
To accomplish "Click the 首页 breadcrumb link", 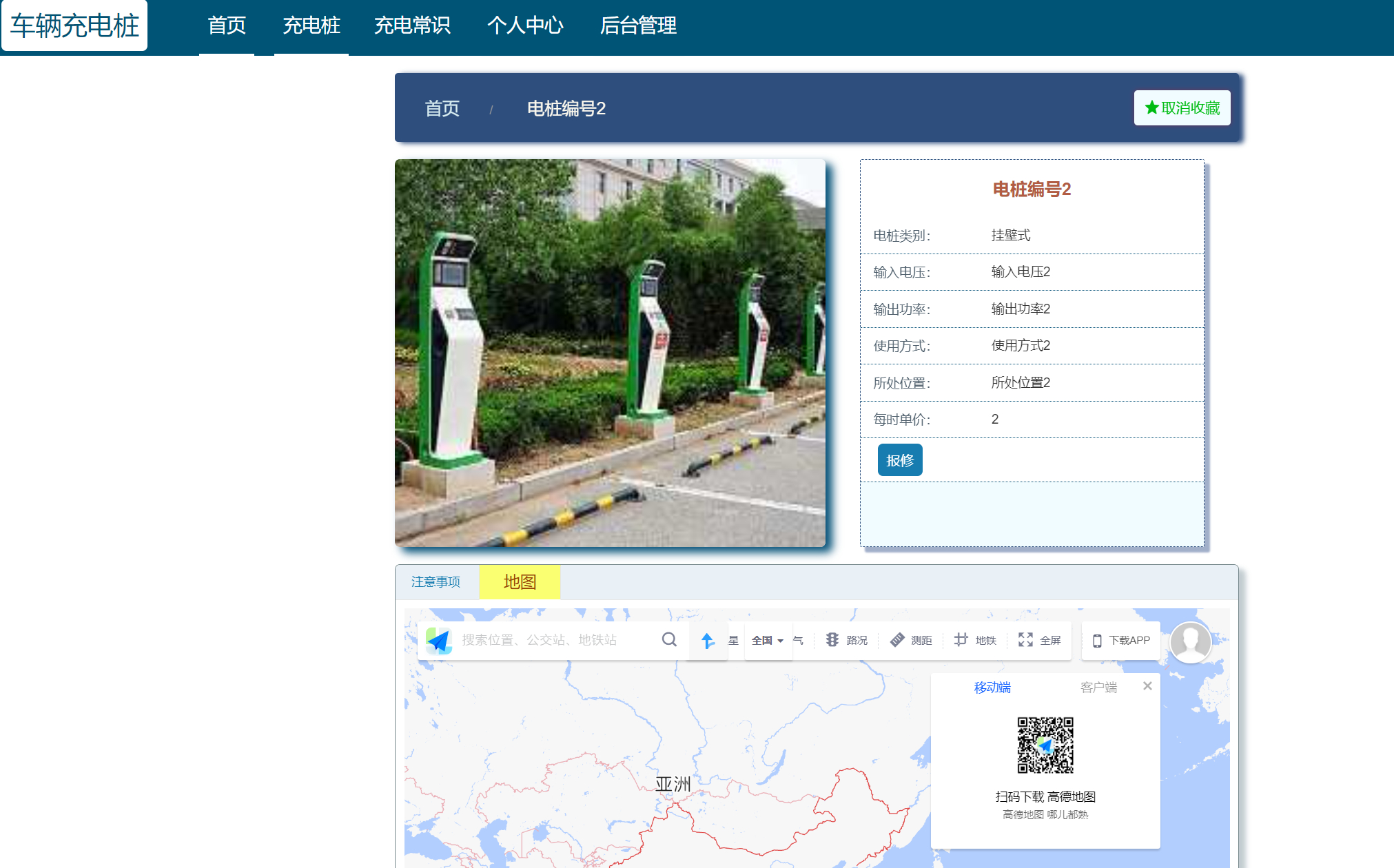I will click(442, 109).
